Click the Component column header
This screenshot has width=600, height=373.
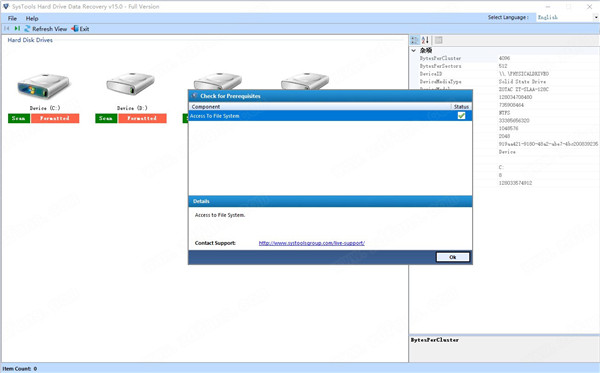point(206,107)
